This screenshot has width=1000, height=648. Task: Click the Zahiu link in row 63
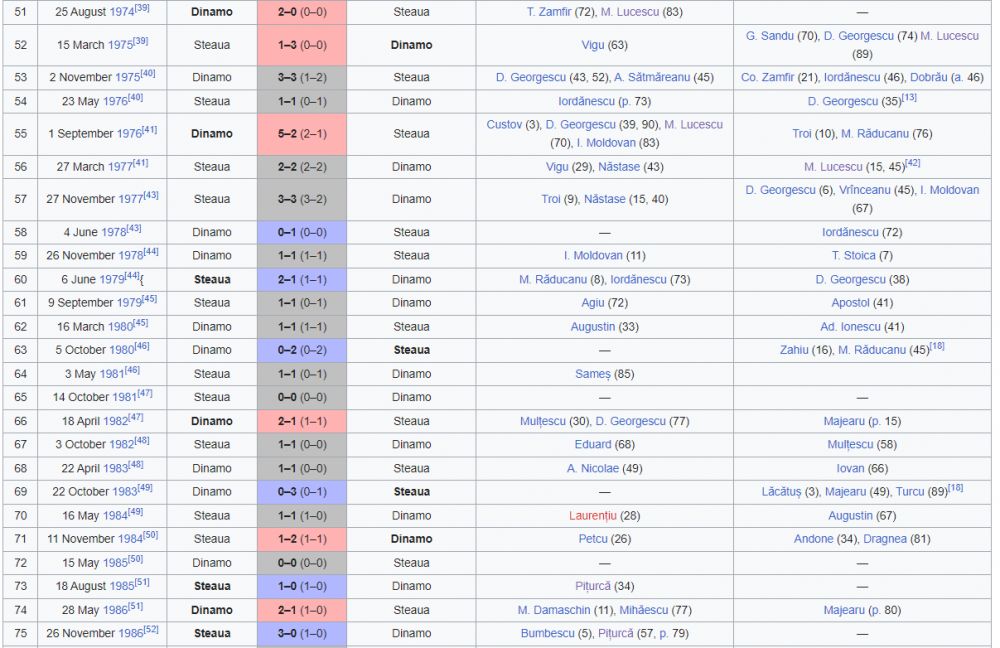pos(794,350)
